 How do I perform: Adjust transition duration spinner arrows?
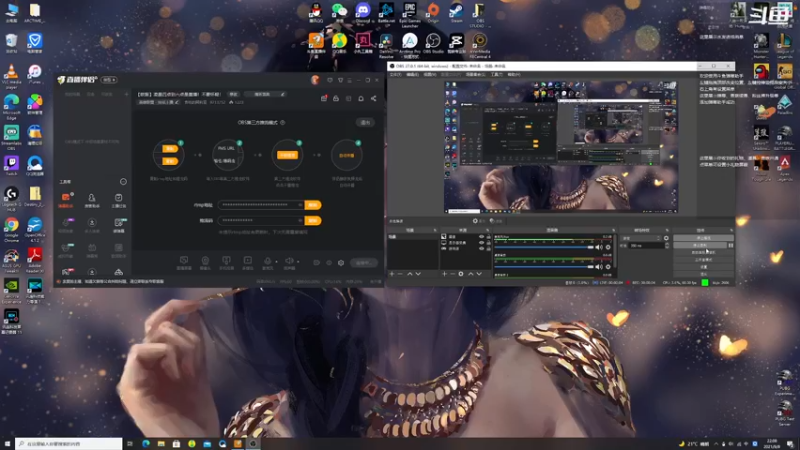coord(667,245)
